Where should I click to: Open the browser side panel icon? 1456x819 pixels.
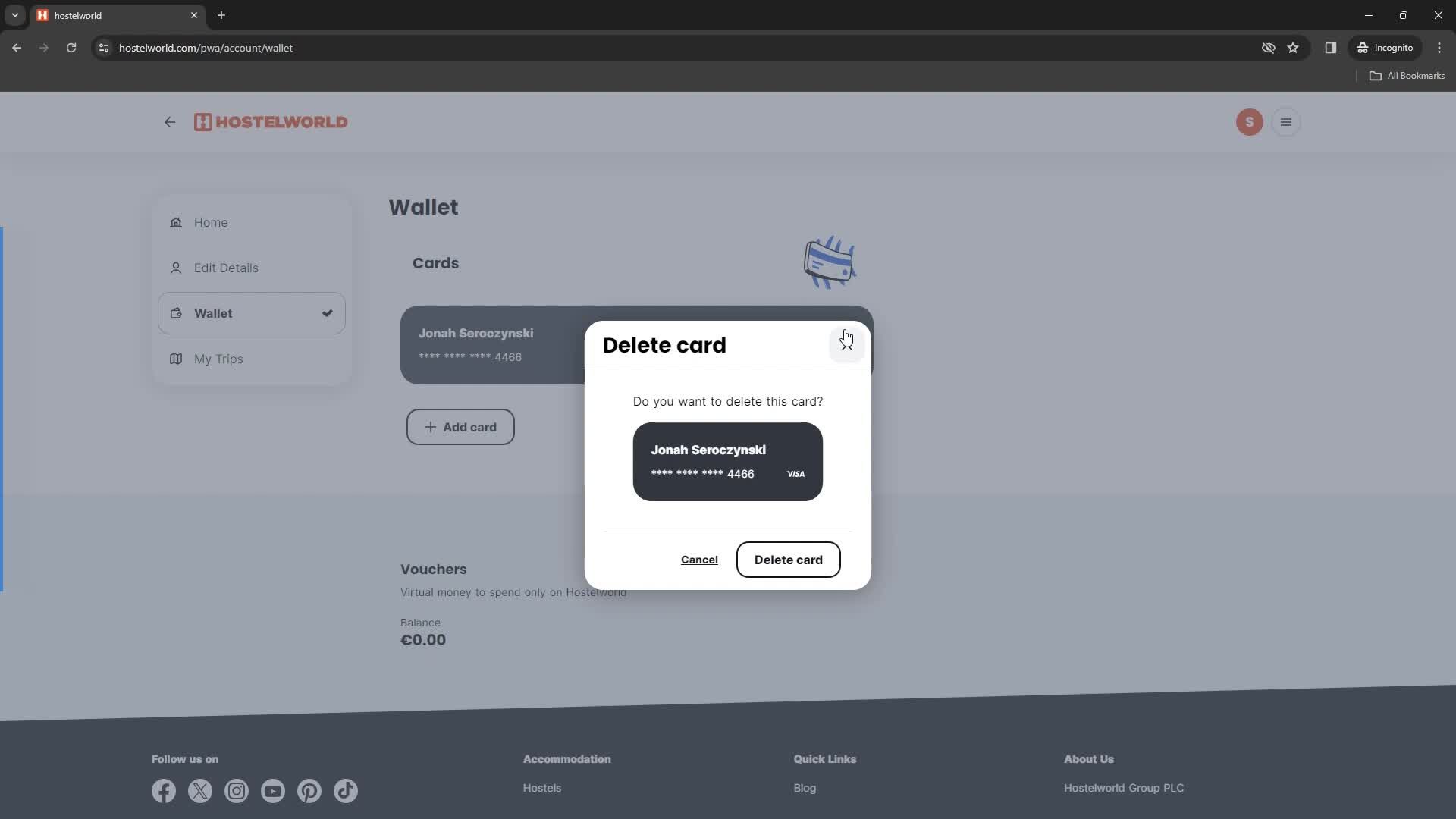click(x=1330, y=48)
